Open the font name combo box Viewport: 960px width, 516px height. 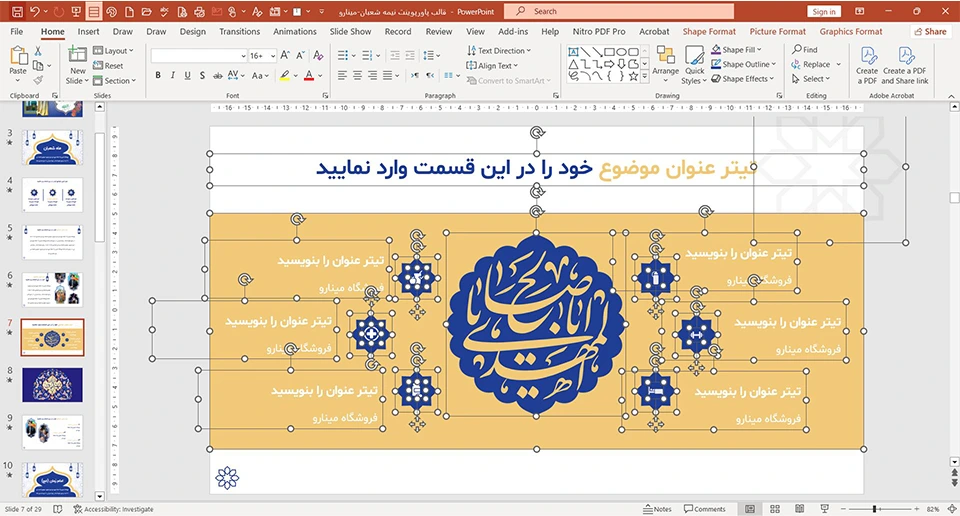point(199,56)
